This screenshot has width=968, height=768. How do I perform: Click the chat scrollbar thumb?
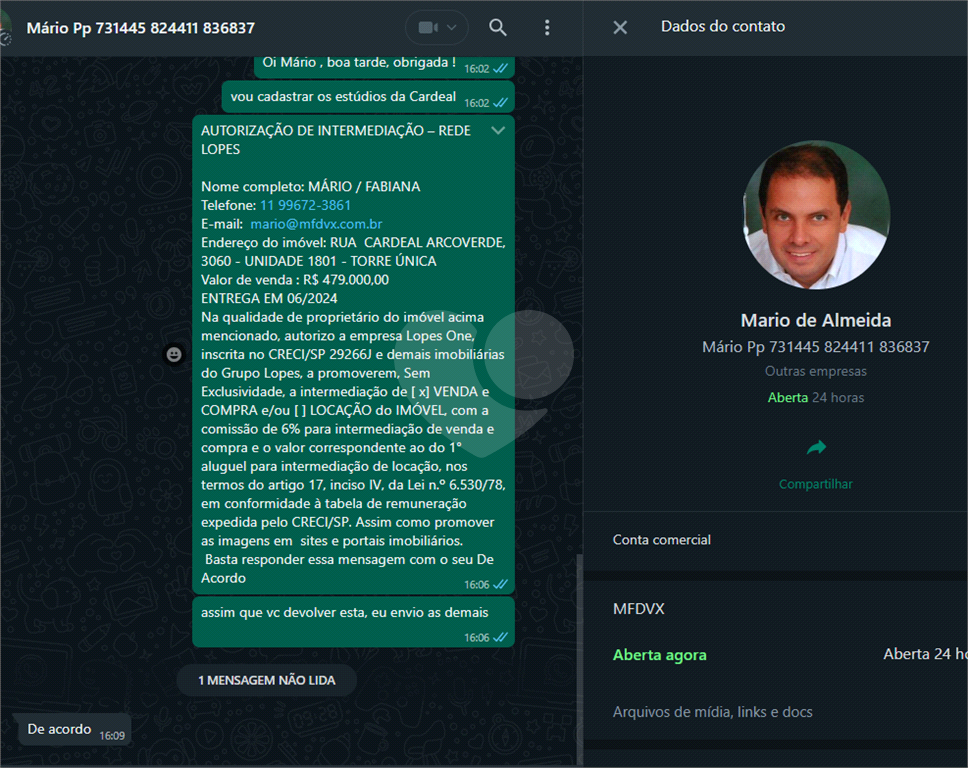tap(579, 659)
